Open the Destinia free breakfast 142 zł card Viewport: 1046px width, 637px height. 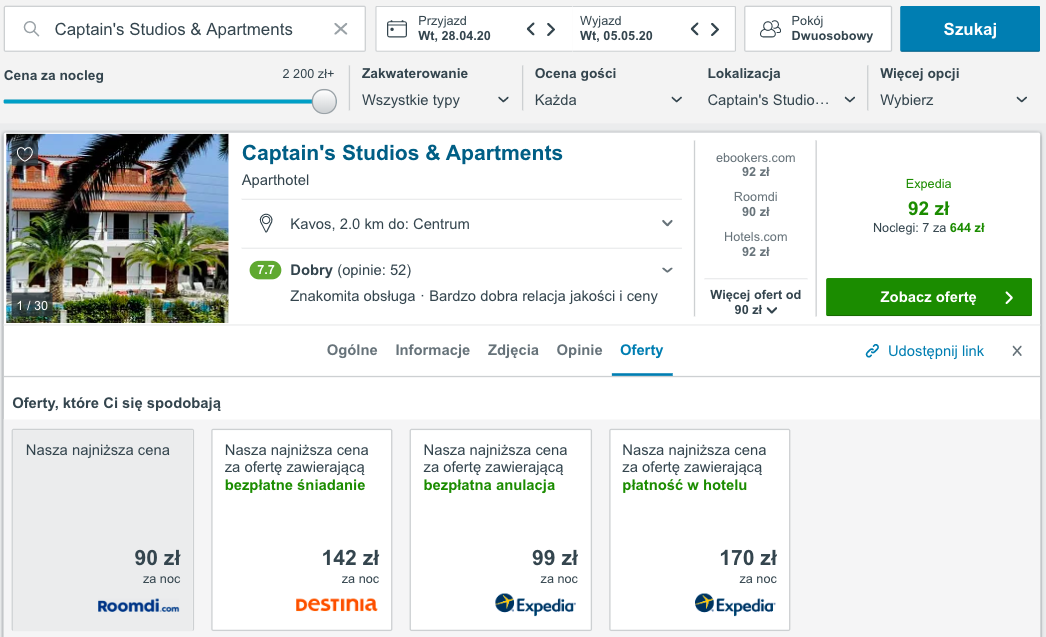302,530
